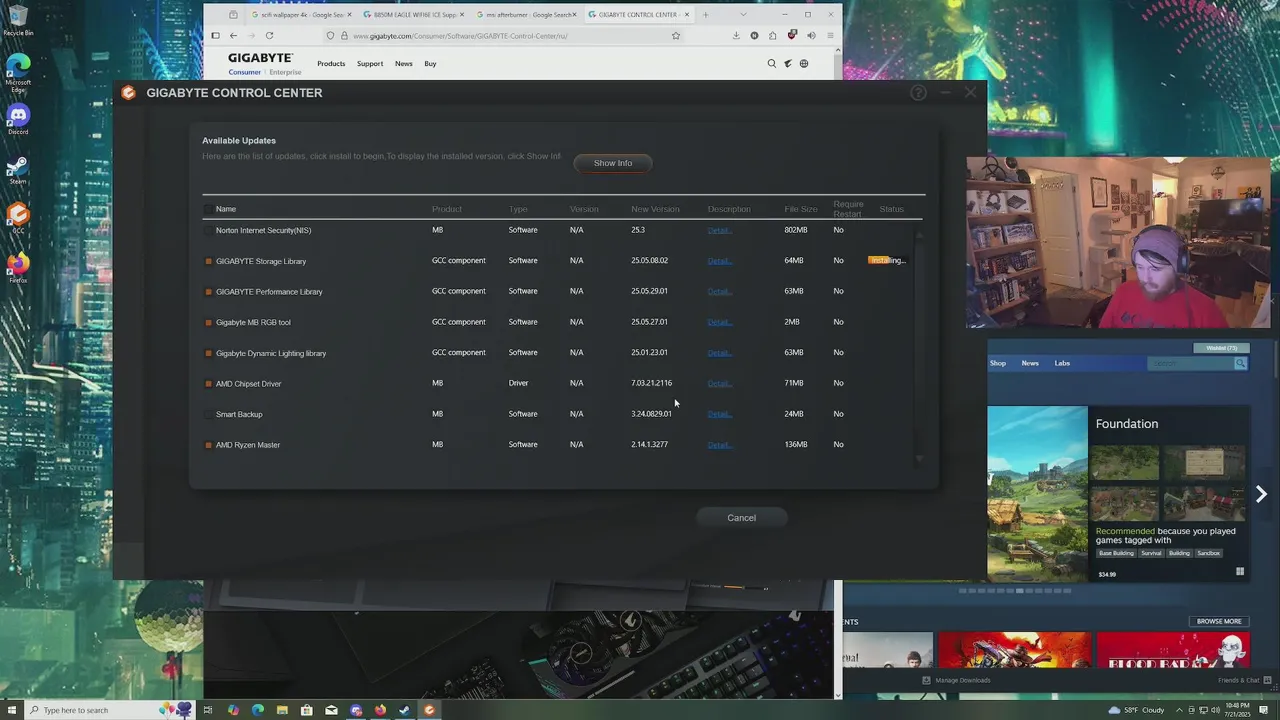
Task: Open Firefox downloads panel icon
Action: [736, 36]
